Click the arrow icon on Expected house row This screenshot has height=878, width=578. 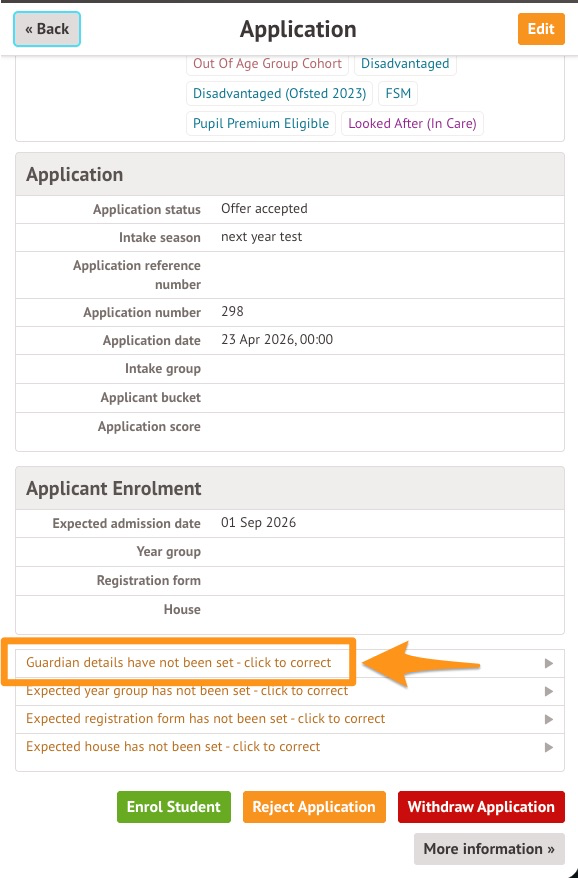pos(549,748)
